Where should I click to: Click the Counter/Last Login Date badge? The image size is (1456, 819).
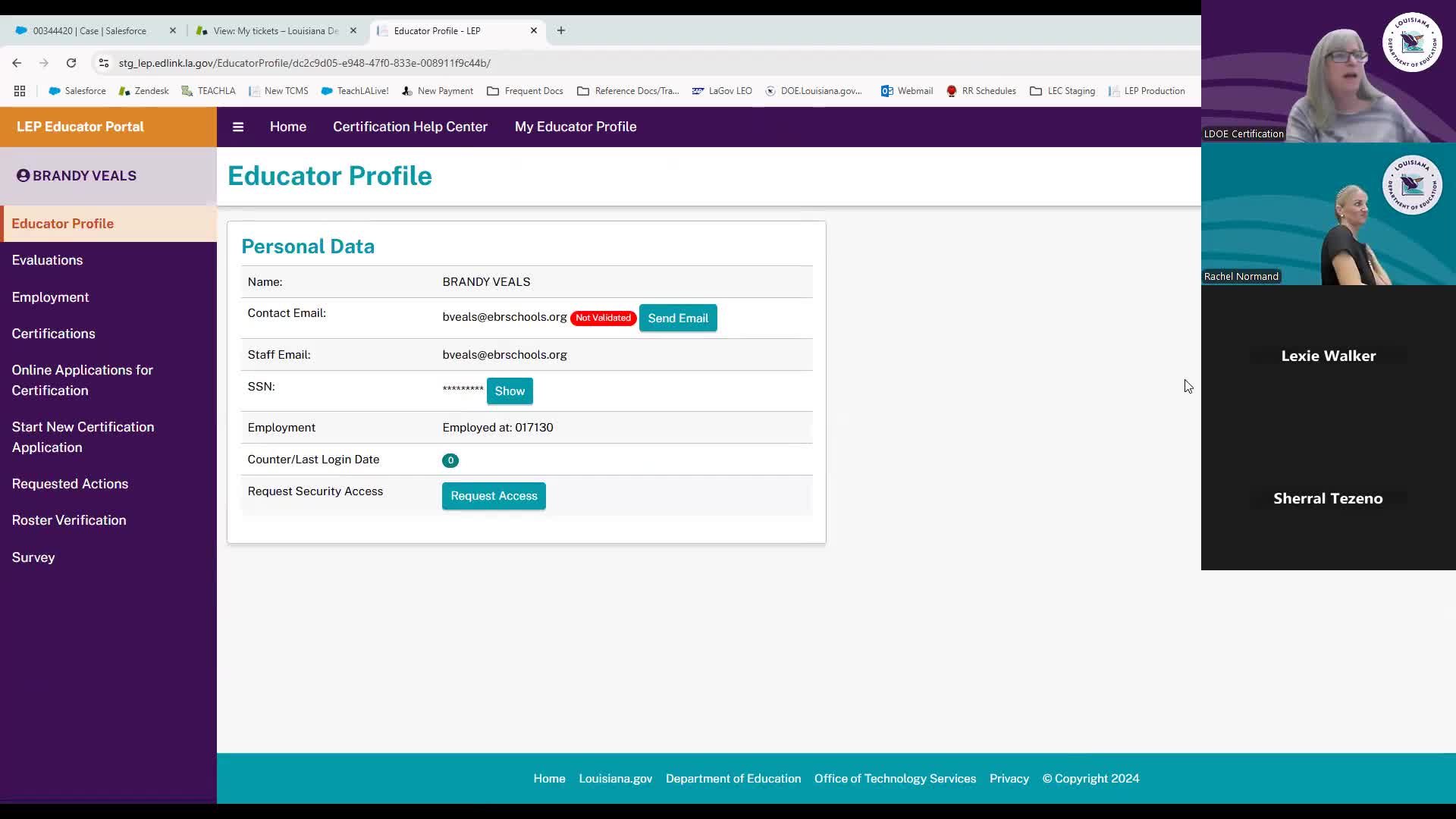[450, 460]
